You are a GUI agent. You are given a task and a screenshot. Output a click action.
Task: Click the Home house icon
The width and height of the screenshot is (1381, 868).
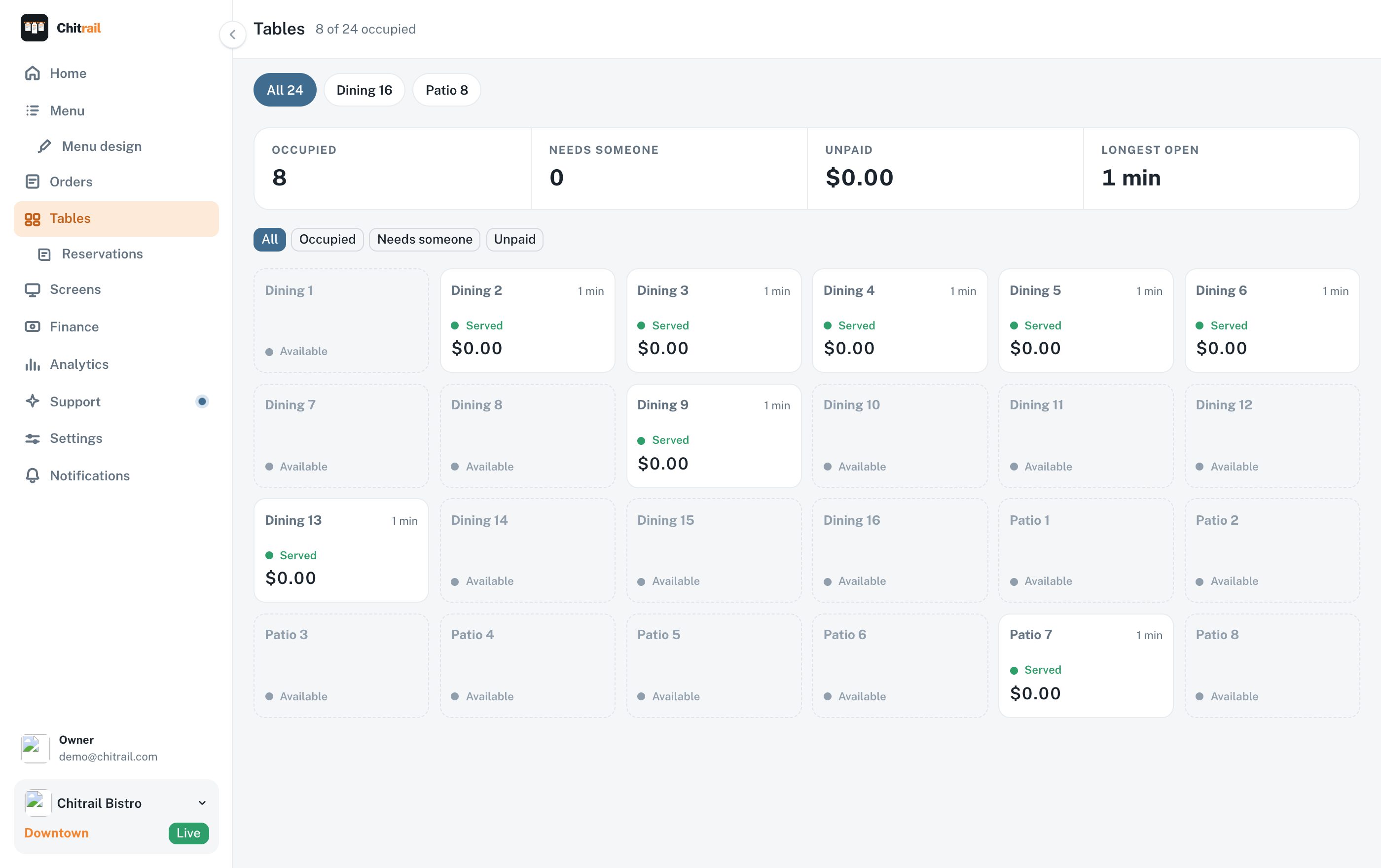click(x=33, y=73)
